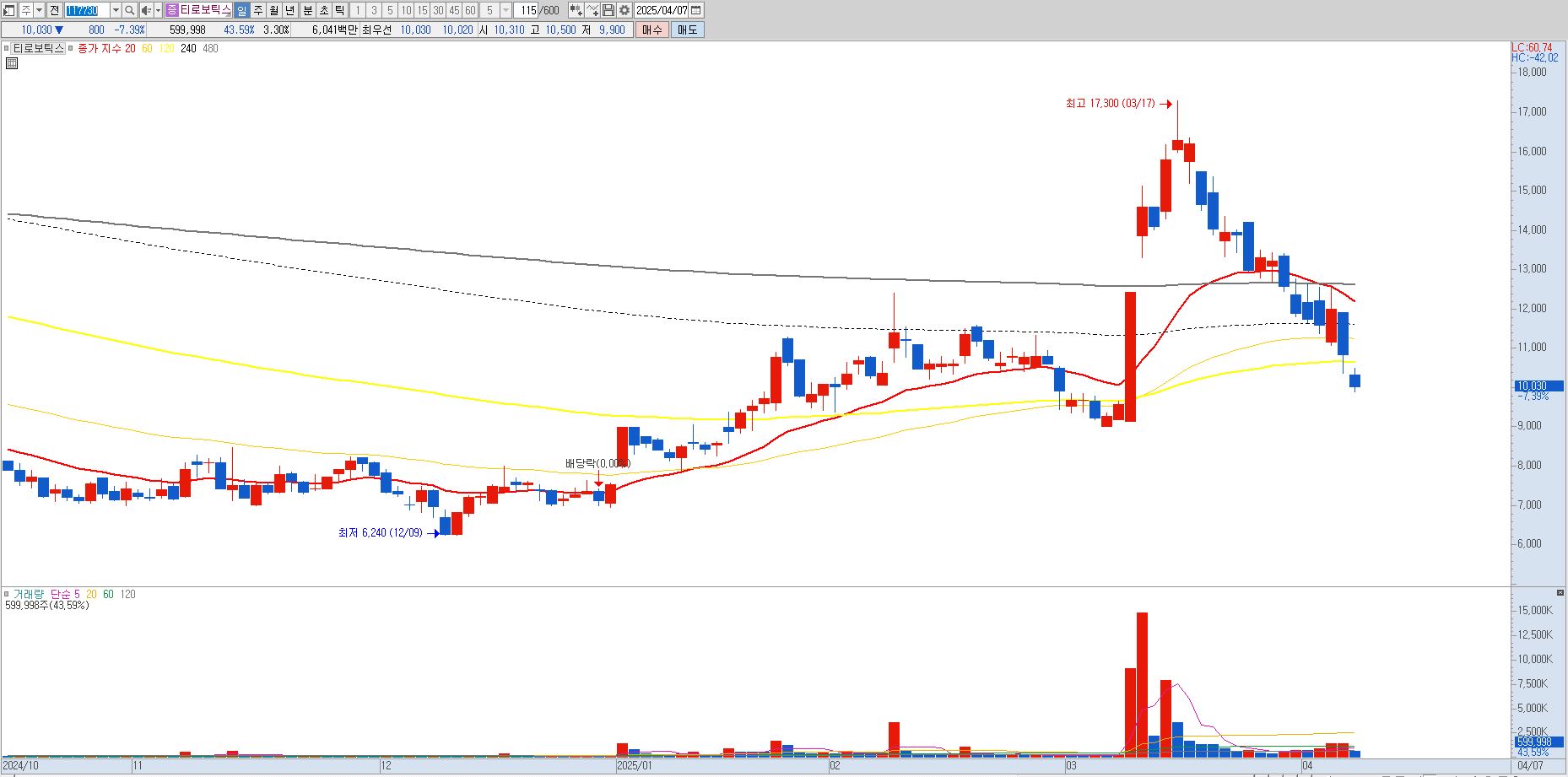
Task: Open chart settings gear icon
Action: 624,10
